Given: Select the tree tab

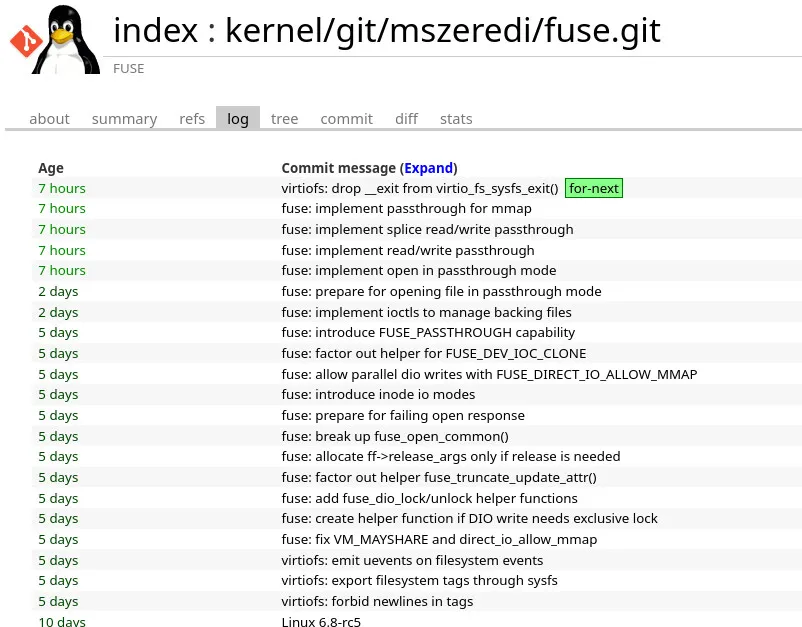Looking at the screenshot, I should click(284, 119).
